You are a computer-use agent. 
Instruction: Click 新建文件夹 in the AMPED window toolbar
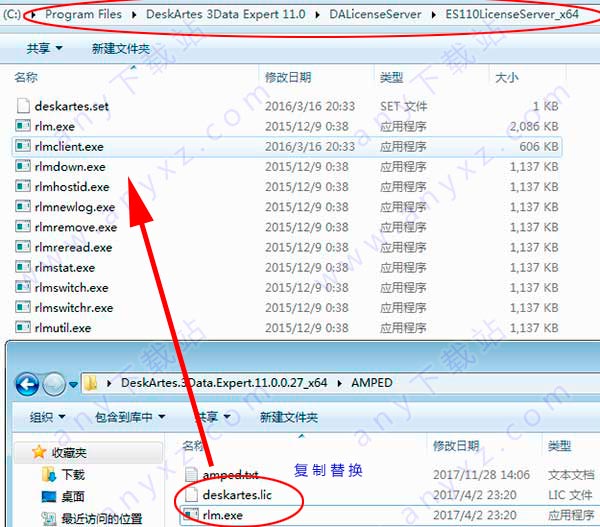point(289,417)
